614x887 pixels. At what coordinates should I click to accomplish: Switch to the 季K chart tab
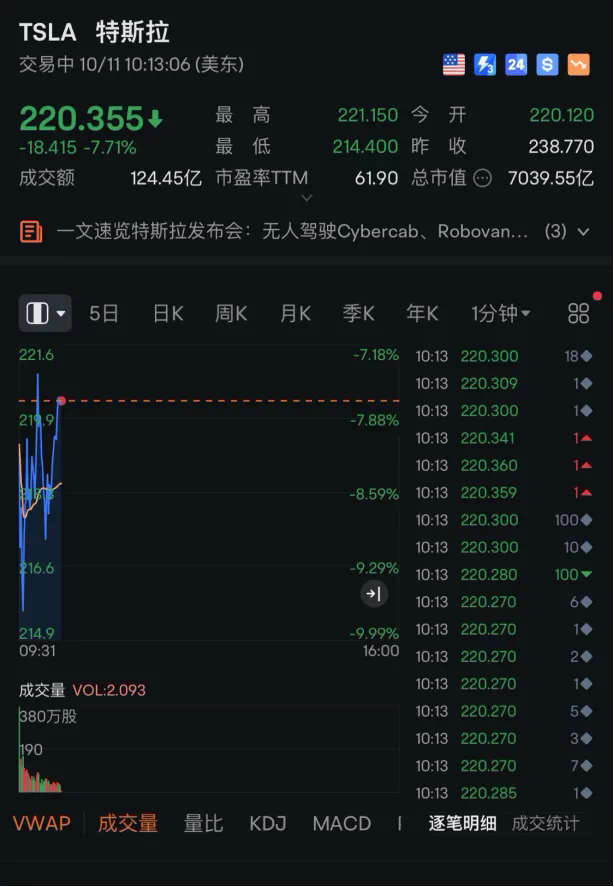(x=358, y=313)
